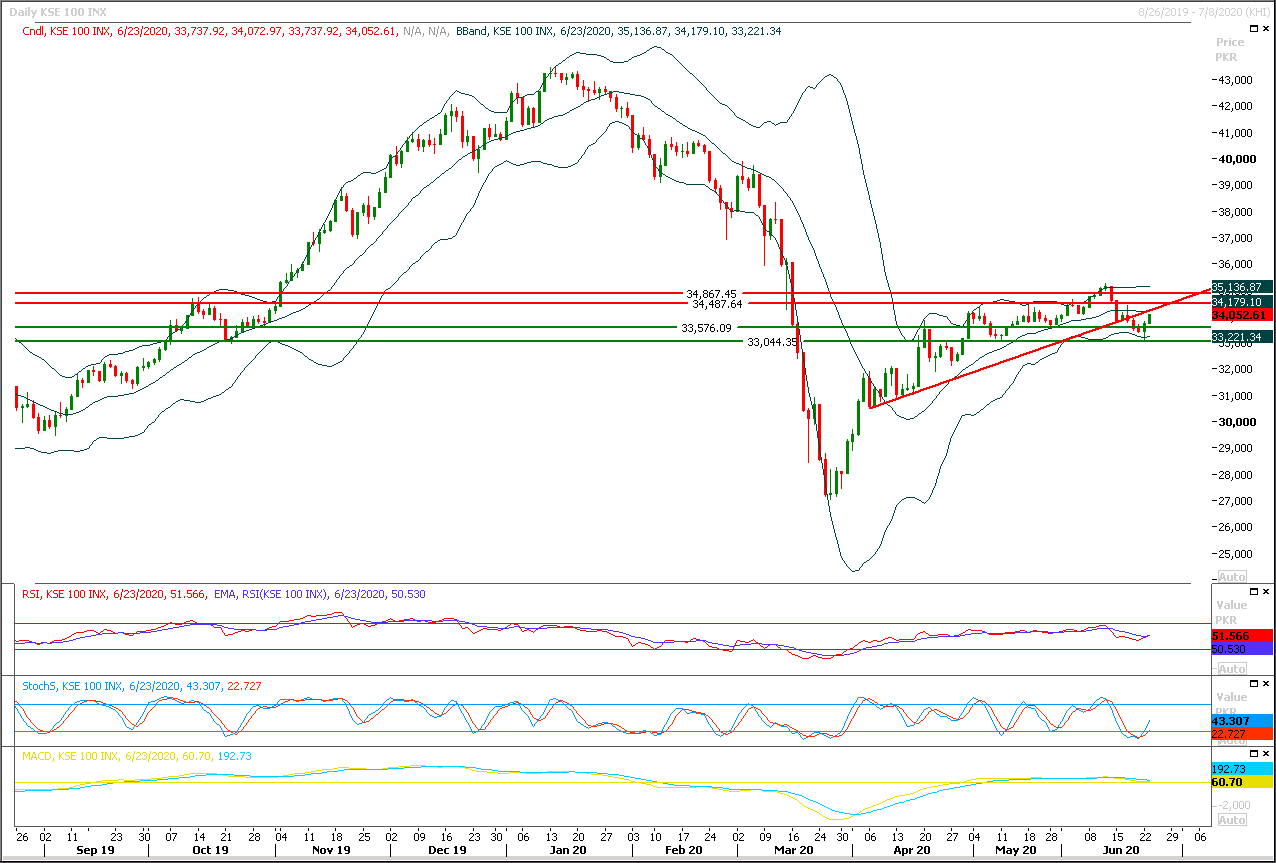Click the Value PKR title in RSI pane
The width and height of the screenshot is (1276, 863).
click(1231, 612)
